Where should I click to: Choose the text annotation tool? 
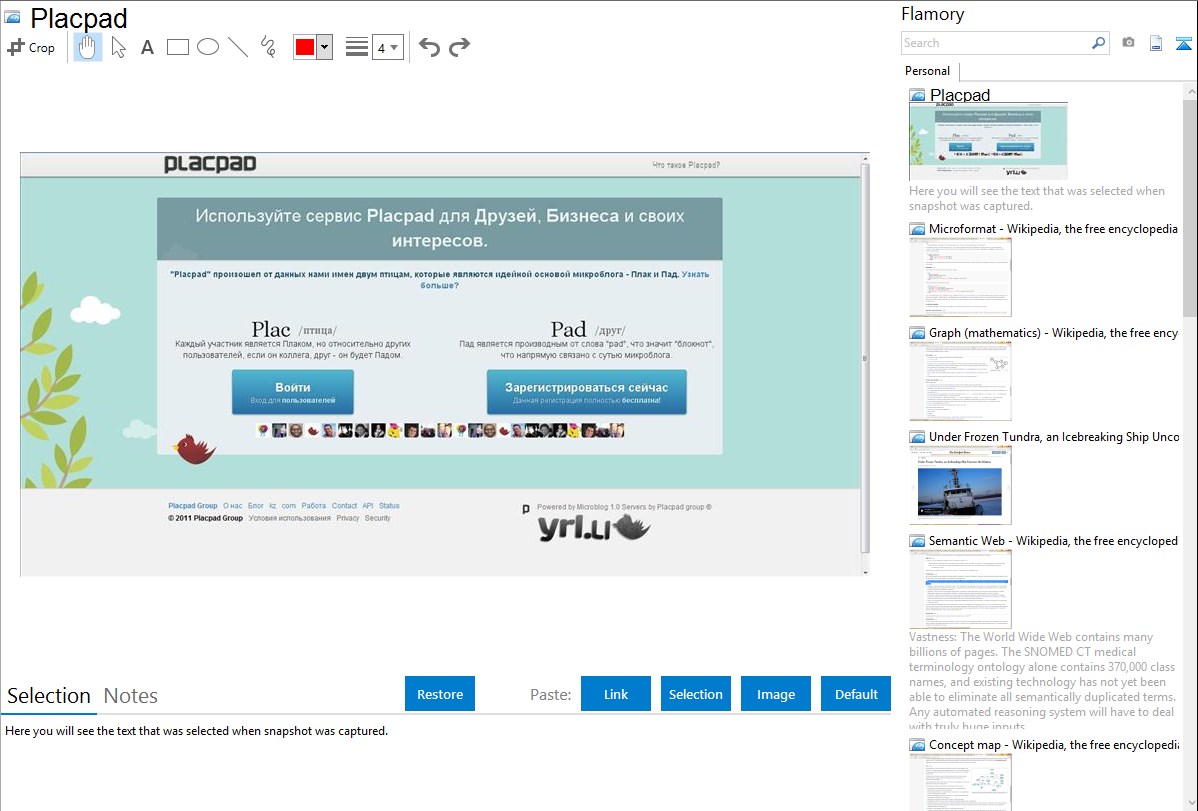[x=147, y=47]
